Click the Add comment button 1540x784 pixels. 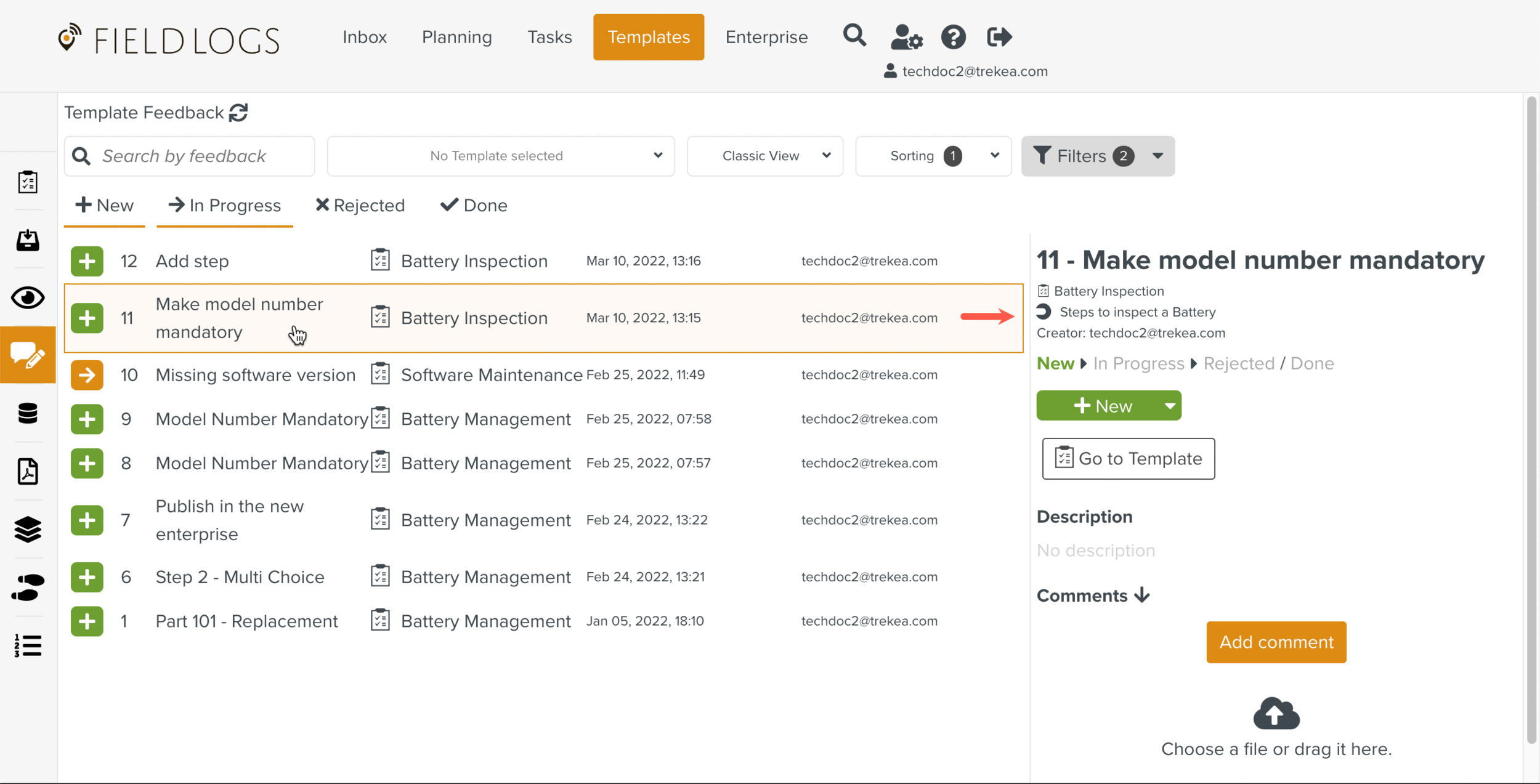(x=1276, y=642)
